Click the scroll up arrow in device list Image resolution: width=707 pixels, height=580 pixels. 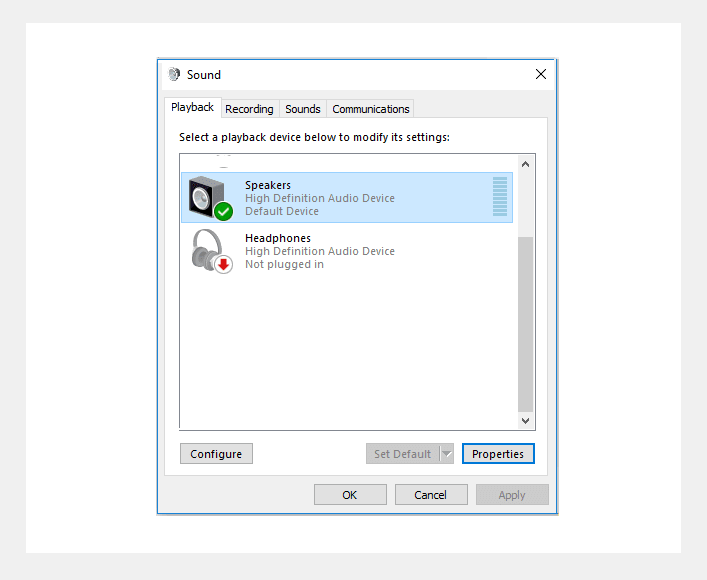pos(525,164)
